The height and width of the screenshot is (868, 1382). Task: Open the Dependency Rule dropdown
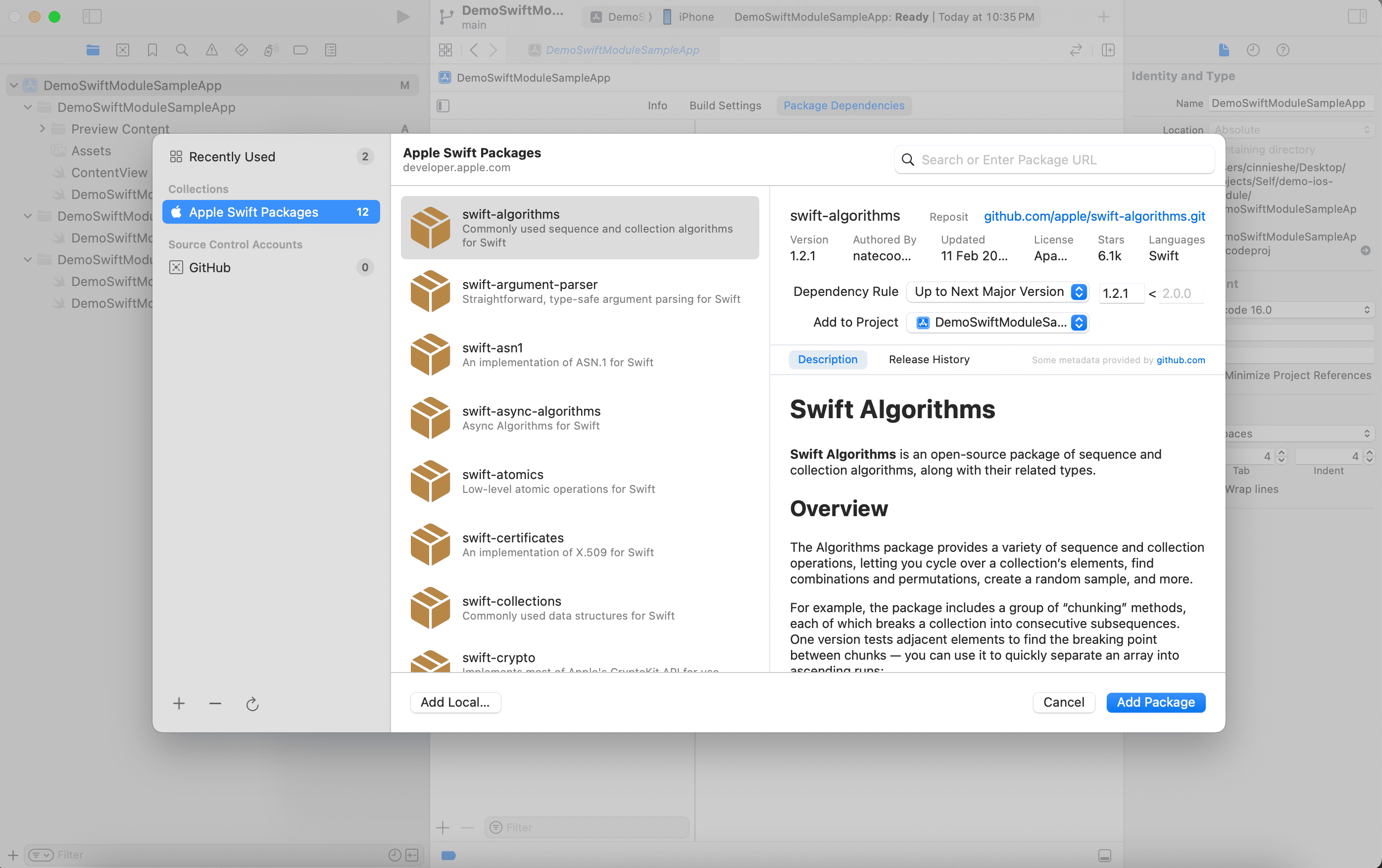[x=997, y=291]
